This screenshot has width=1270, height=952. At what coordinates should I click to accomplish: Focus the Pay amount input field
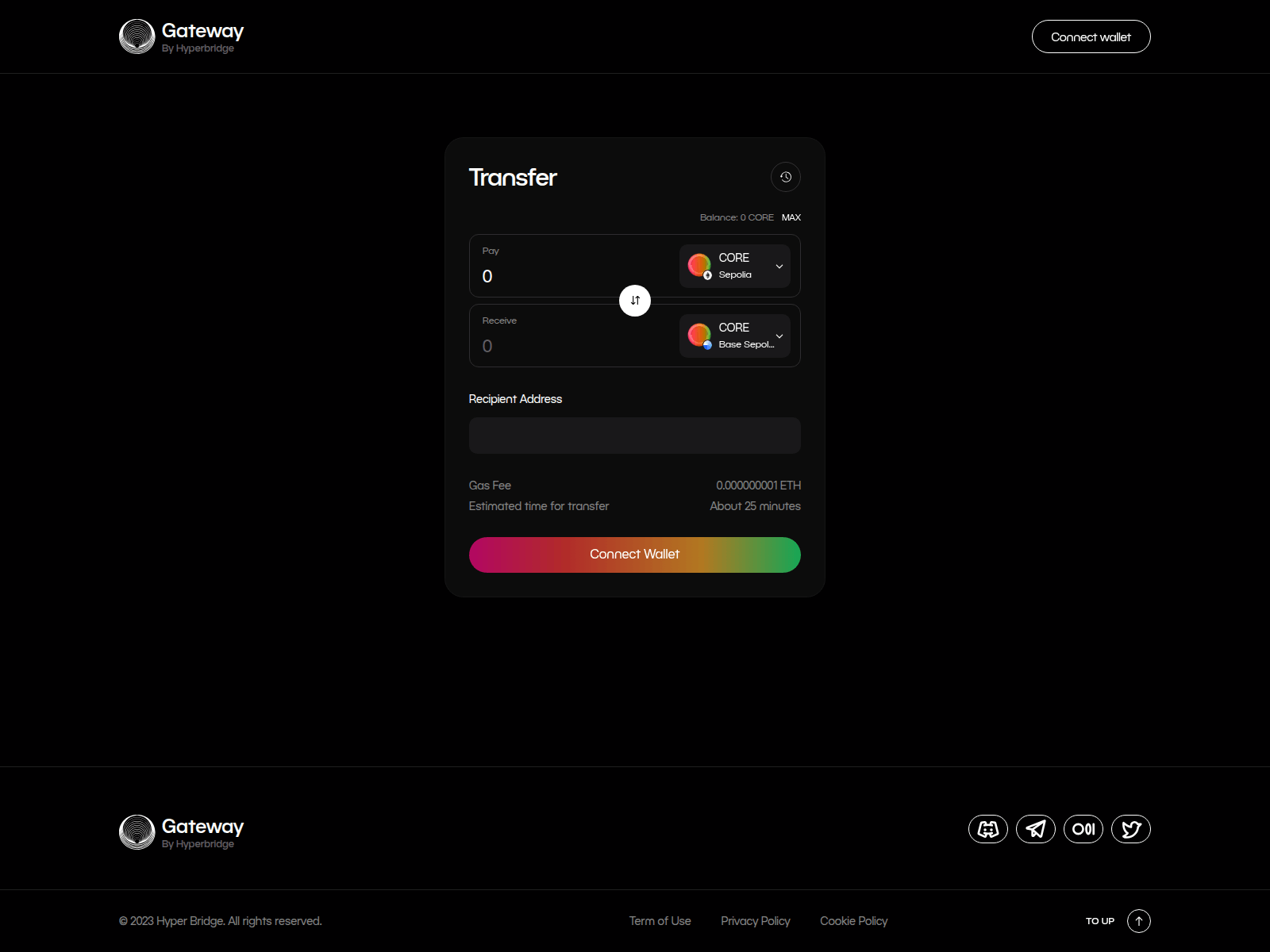(x=575, y=276)
